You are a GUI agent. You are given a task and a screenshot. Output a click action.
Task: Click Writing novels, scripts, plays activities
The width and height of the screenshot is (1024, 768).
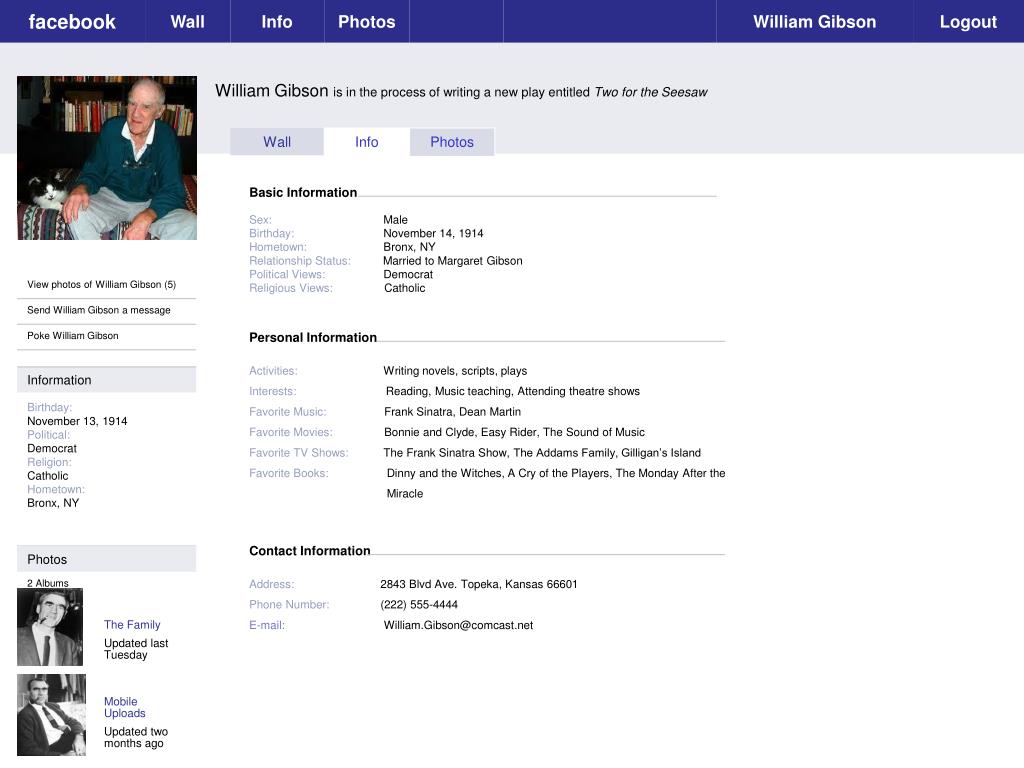[x=455, y=371]
